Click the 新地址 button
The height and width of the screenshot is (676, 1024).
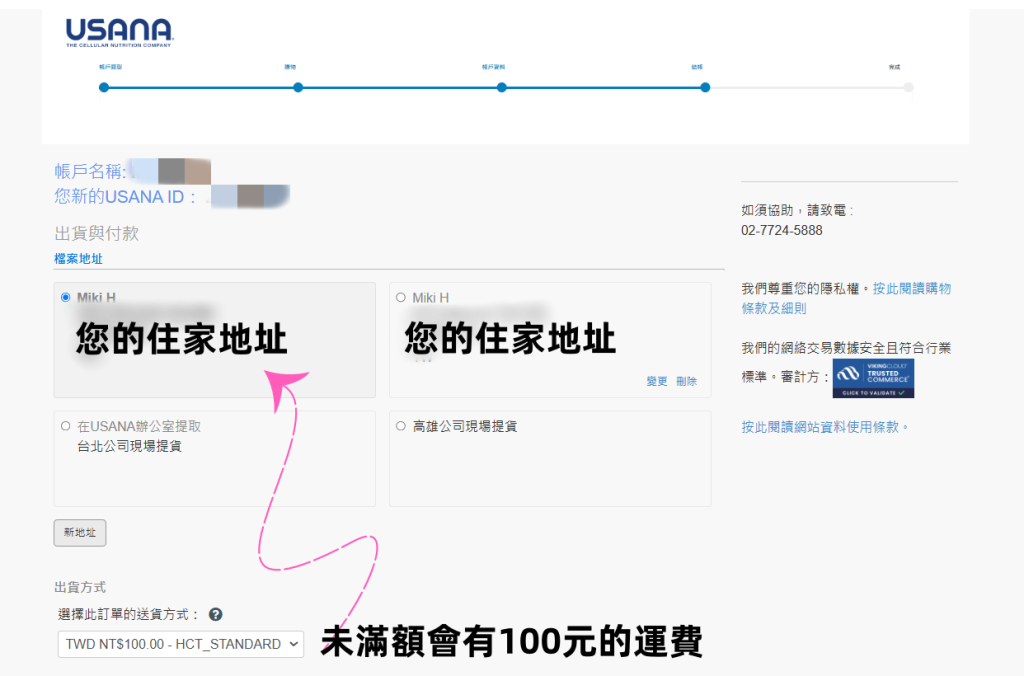(x=80, y=533)
